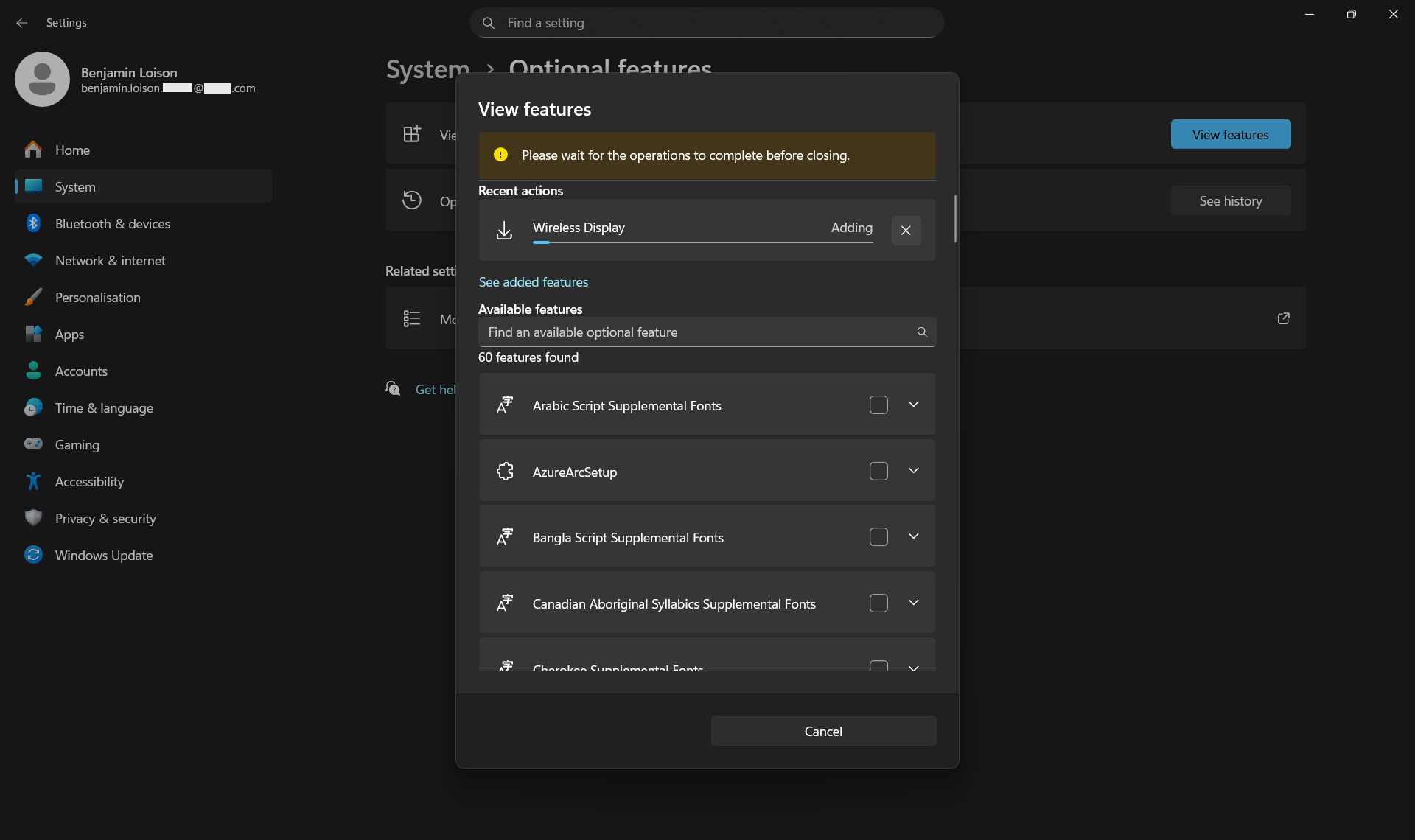The height and width of the screenshot is (840, 1415).
Task: Click the Cancel button in dialog
Action: pos(823,731)
